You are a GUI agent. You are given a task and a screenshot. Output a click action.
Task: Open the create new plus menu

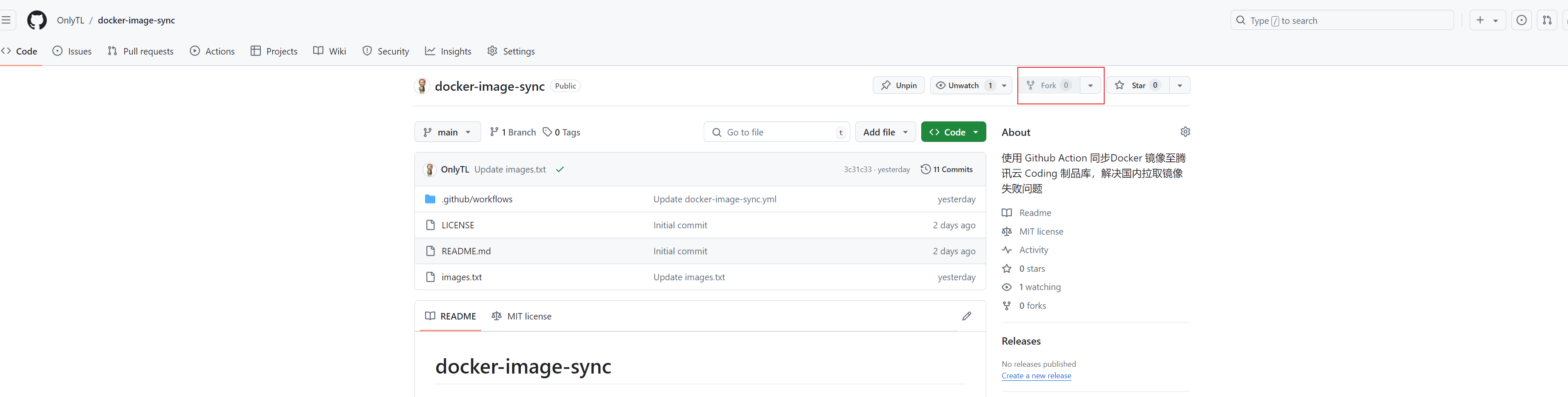(1487, 20)
